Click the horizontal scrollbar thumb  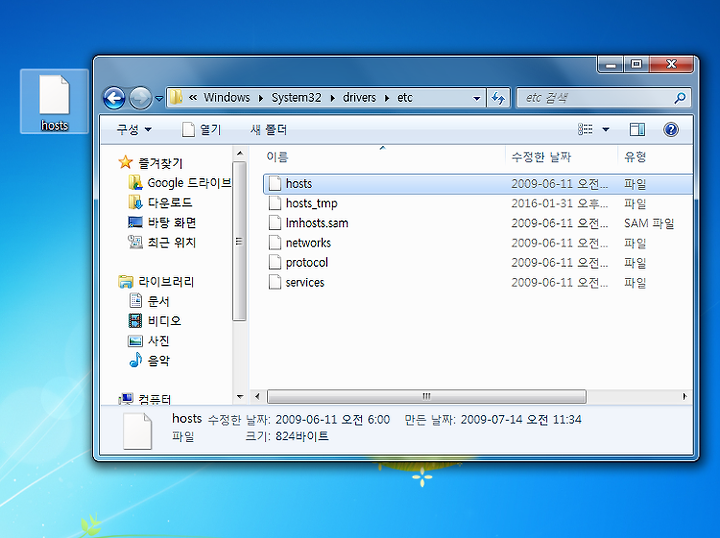point(427,396)
